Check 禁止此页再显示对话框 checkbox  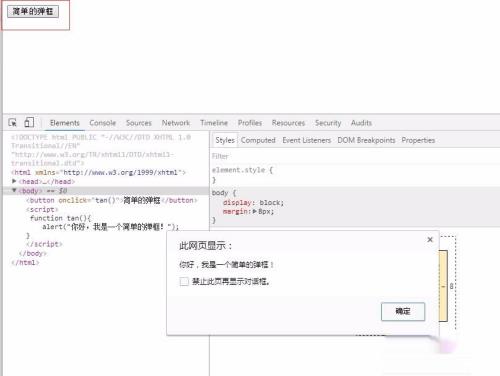[x=184, y=281]
